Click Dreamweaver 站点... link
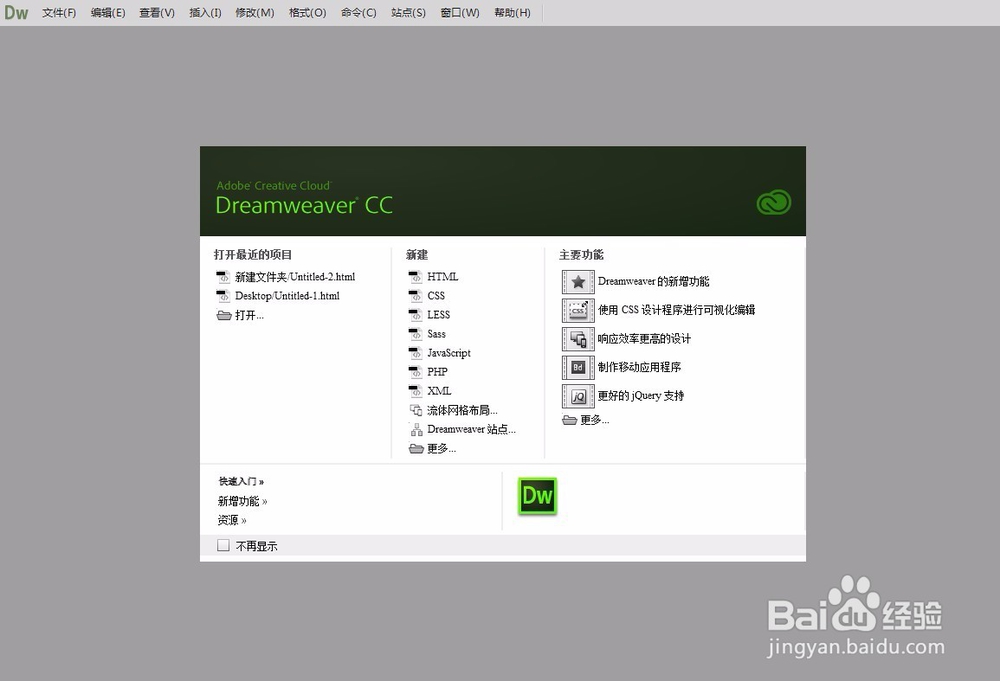 coord(471,429)
